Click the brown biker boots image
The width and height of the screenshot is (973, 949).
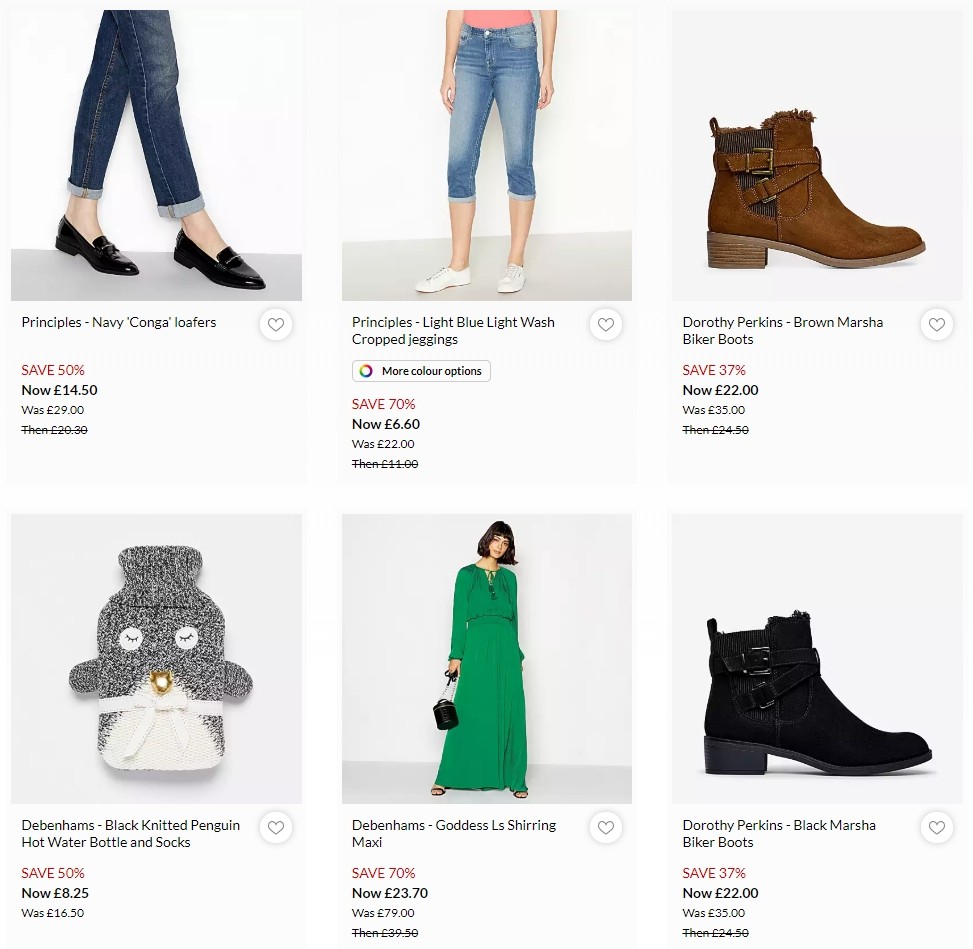pos(816,154)
